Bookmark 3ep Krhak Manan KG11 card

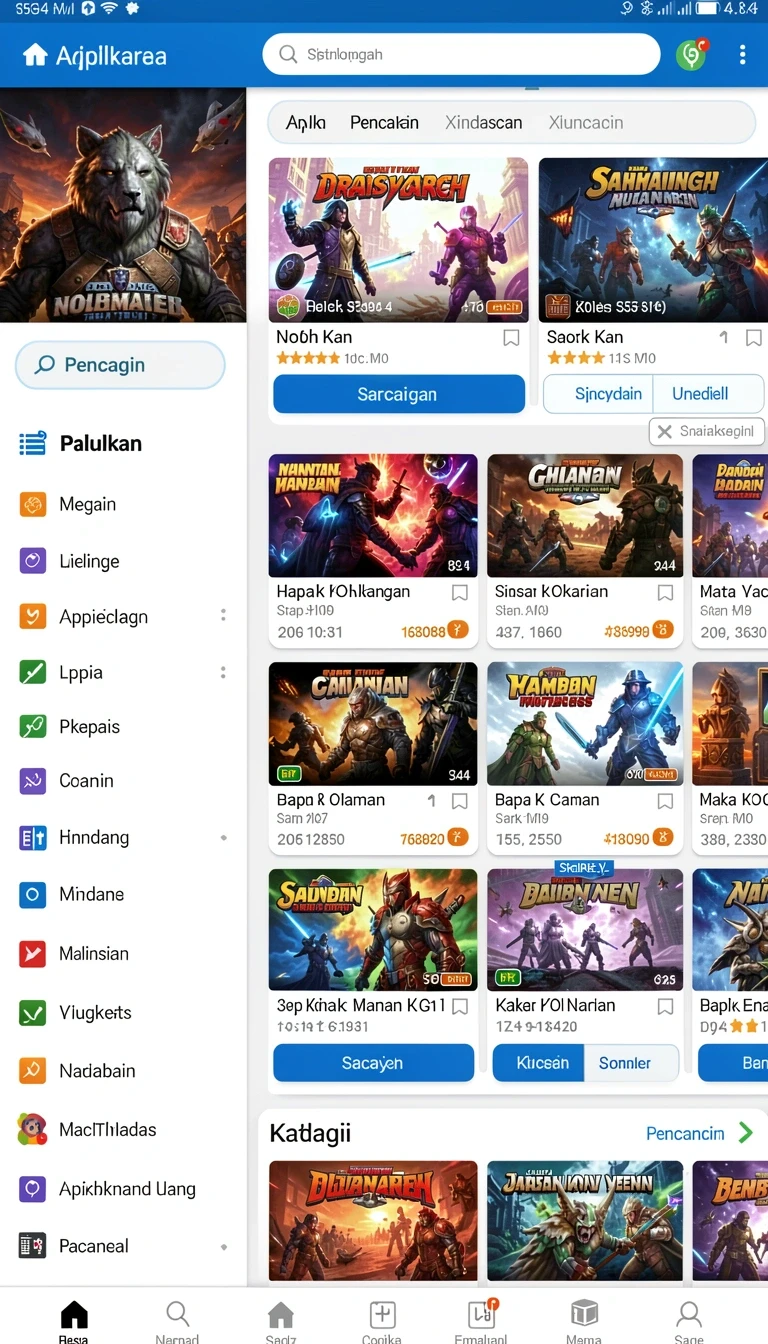(x=460, y=1006)
